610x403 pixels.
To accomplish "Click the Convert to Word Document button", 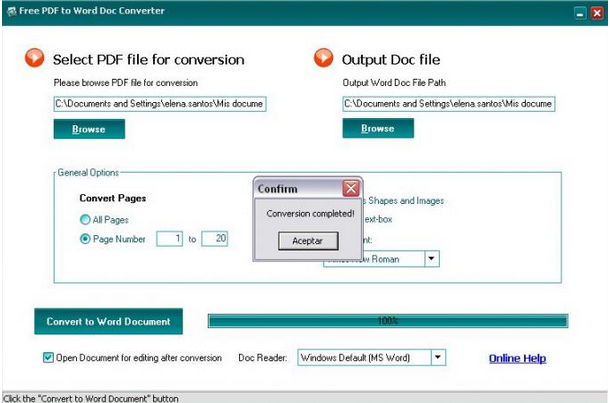I will click(109, 321).
